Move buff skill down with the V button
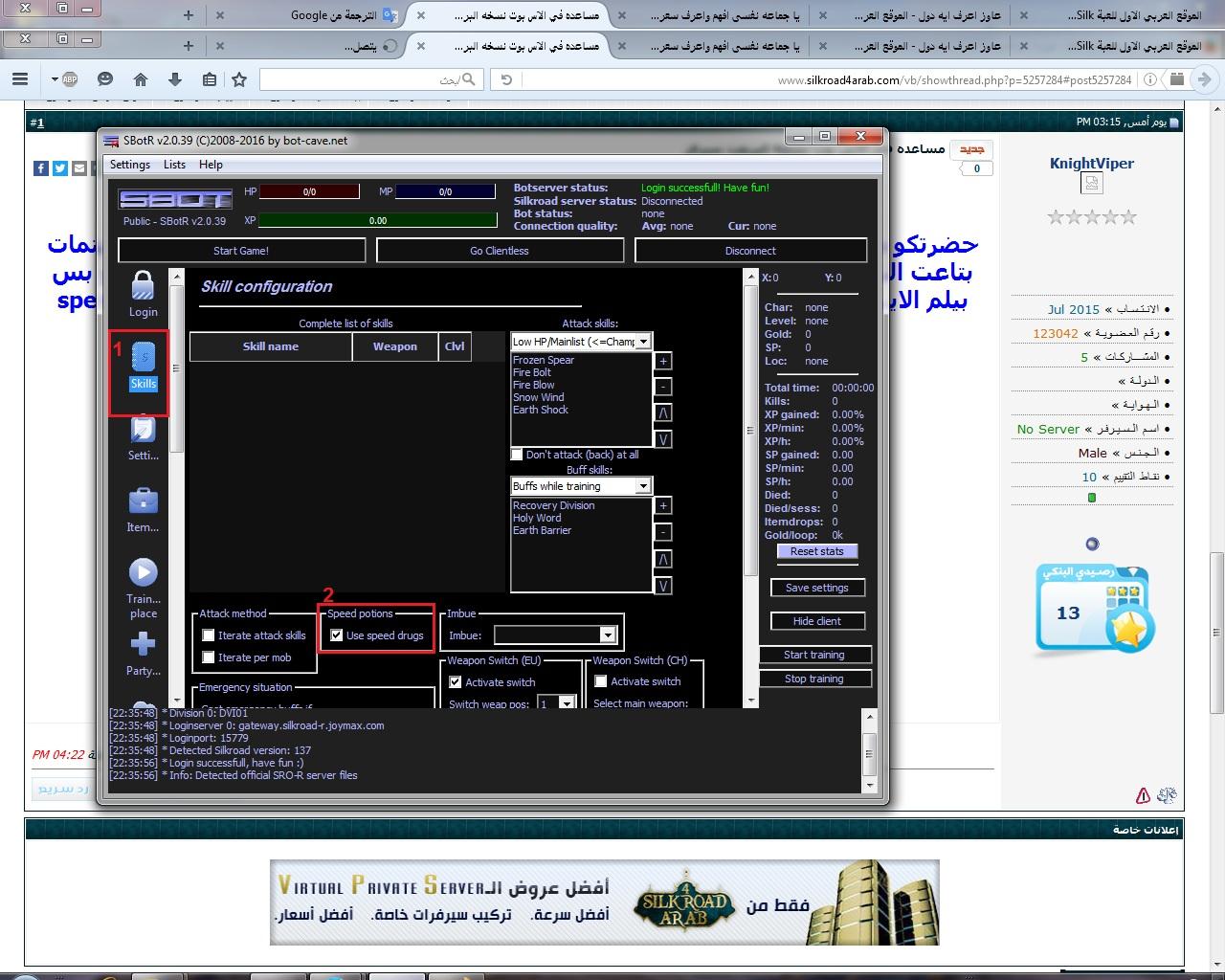 pyautogui.click(x=663, y=586)
